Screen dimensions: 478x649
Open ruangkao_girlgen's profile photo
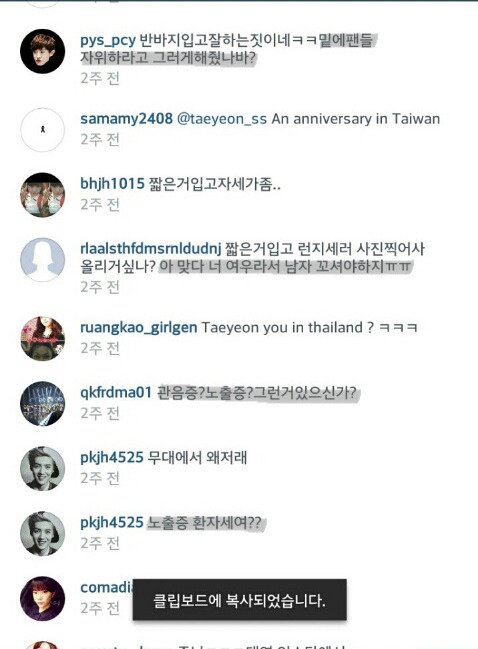coord(43,339)
